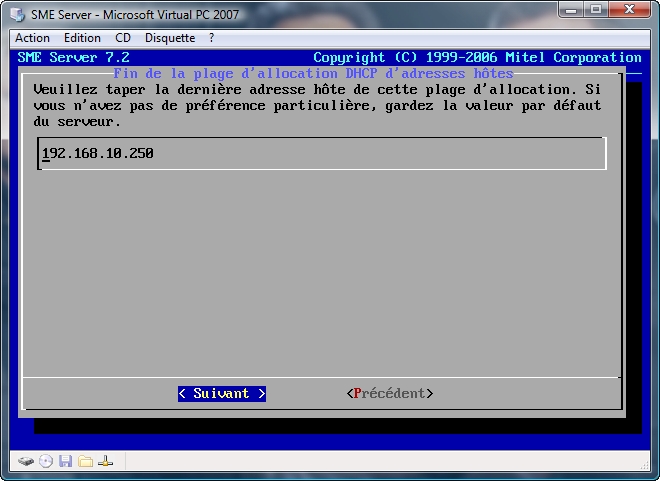Click the Virtual PC title bar icon

(18, 14)
